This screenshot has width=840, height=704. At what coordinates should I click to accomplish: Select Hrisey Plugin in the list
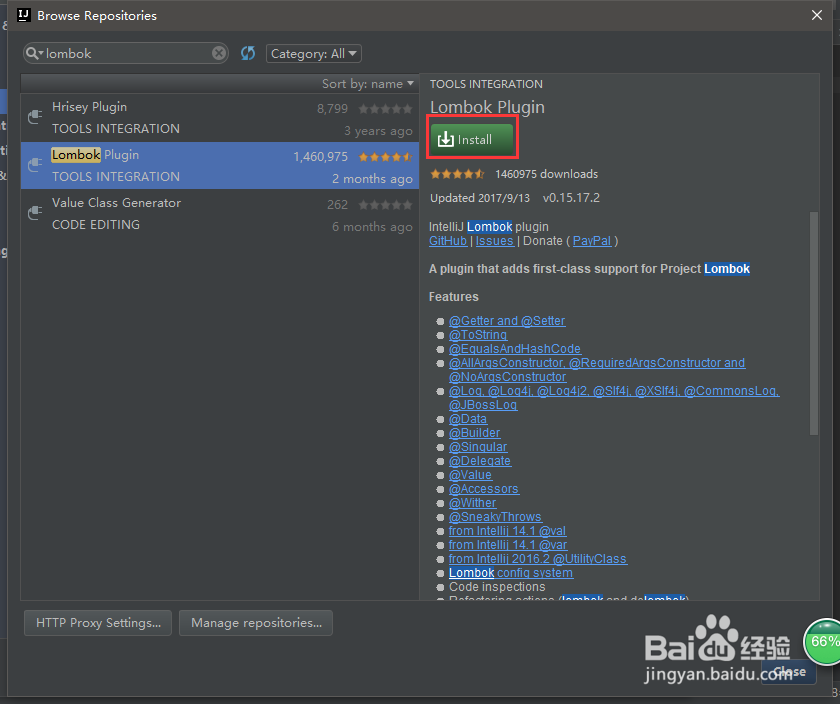tap(220, 118)
